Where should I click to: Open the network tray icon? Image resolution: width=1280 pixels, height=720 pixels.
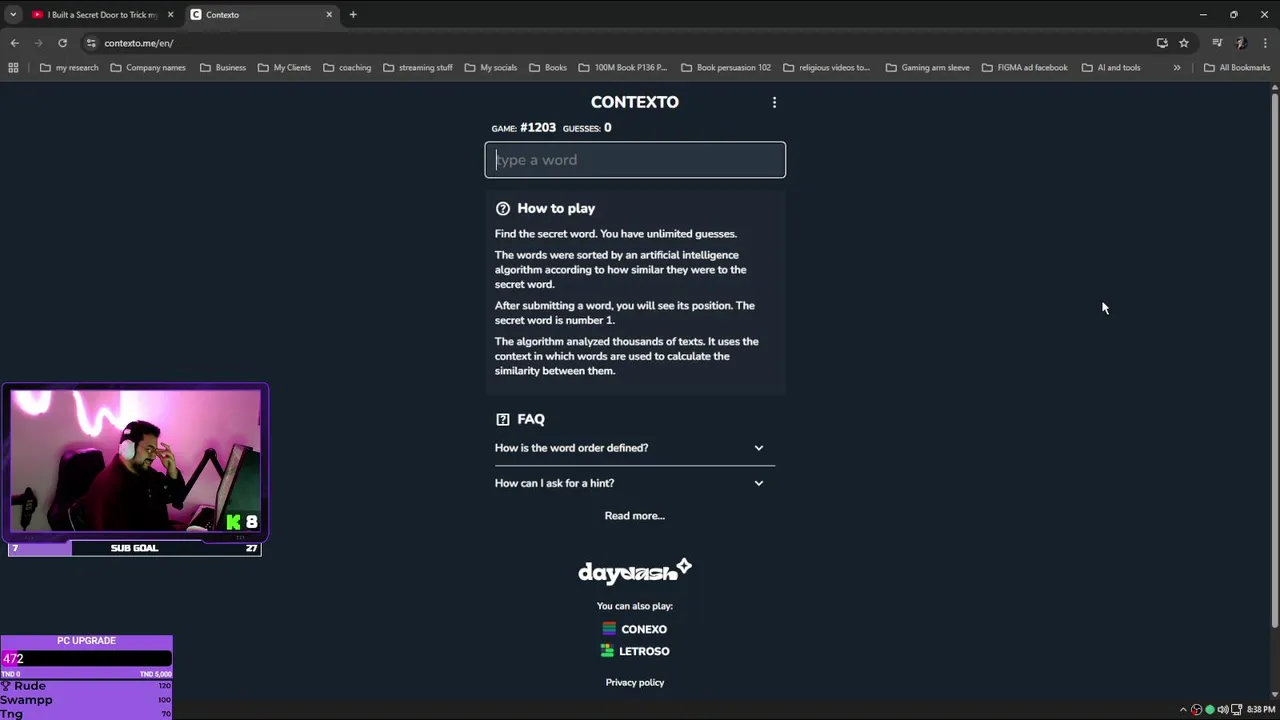(x=1235, y=710)
